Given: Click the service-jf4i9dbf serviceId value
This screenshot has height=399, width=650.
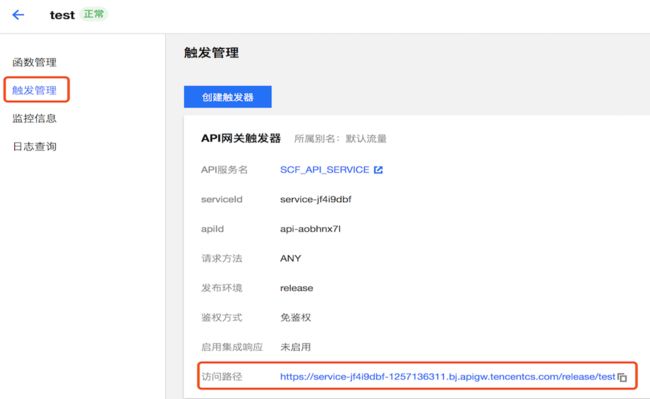Looking at the screenshot, I should (315, 199).
